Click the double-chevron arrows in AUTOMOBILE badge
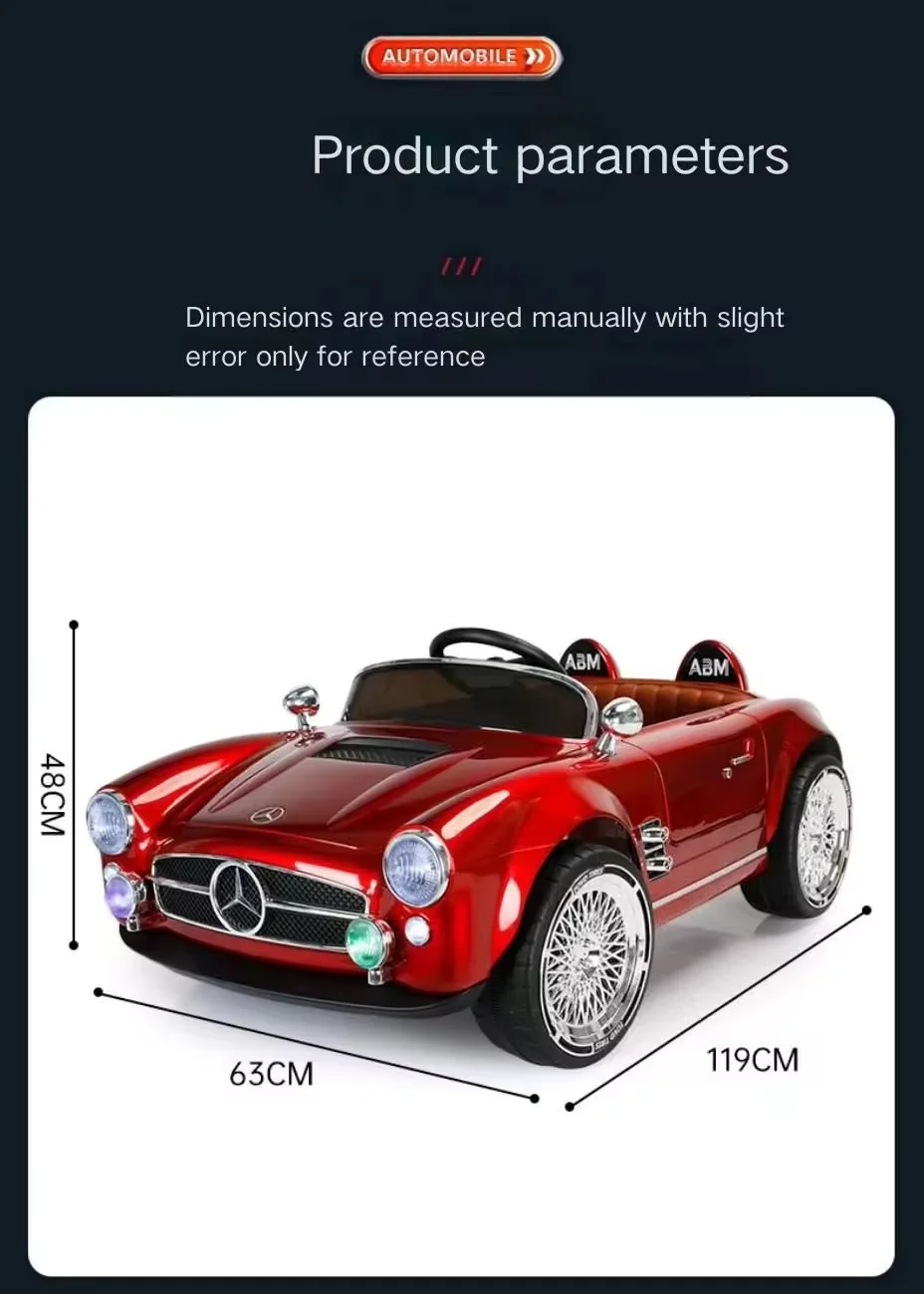The image size is (924, 1294). coord(535,58)
